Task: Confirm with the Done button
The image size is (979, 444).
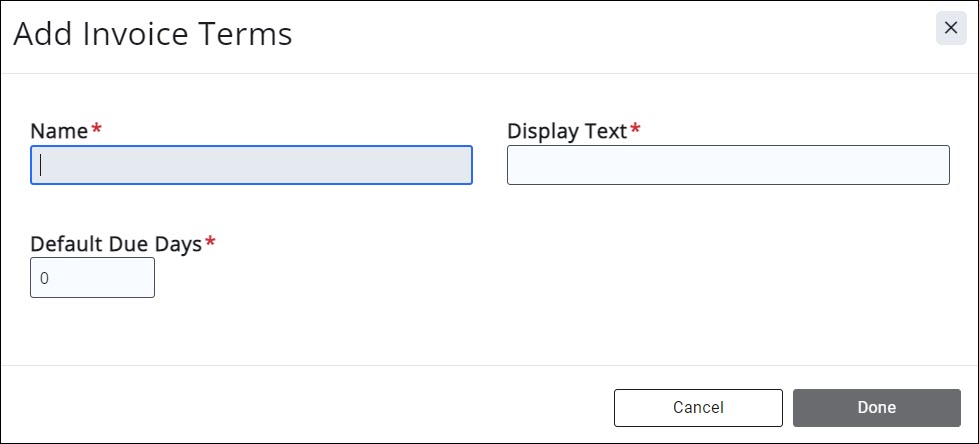Action: pos(876,407)
